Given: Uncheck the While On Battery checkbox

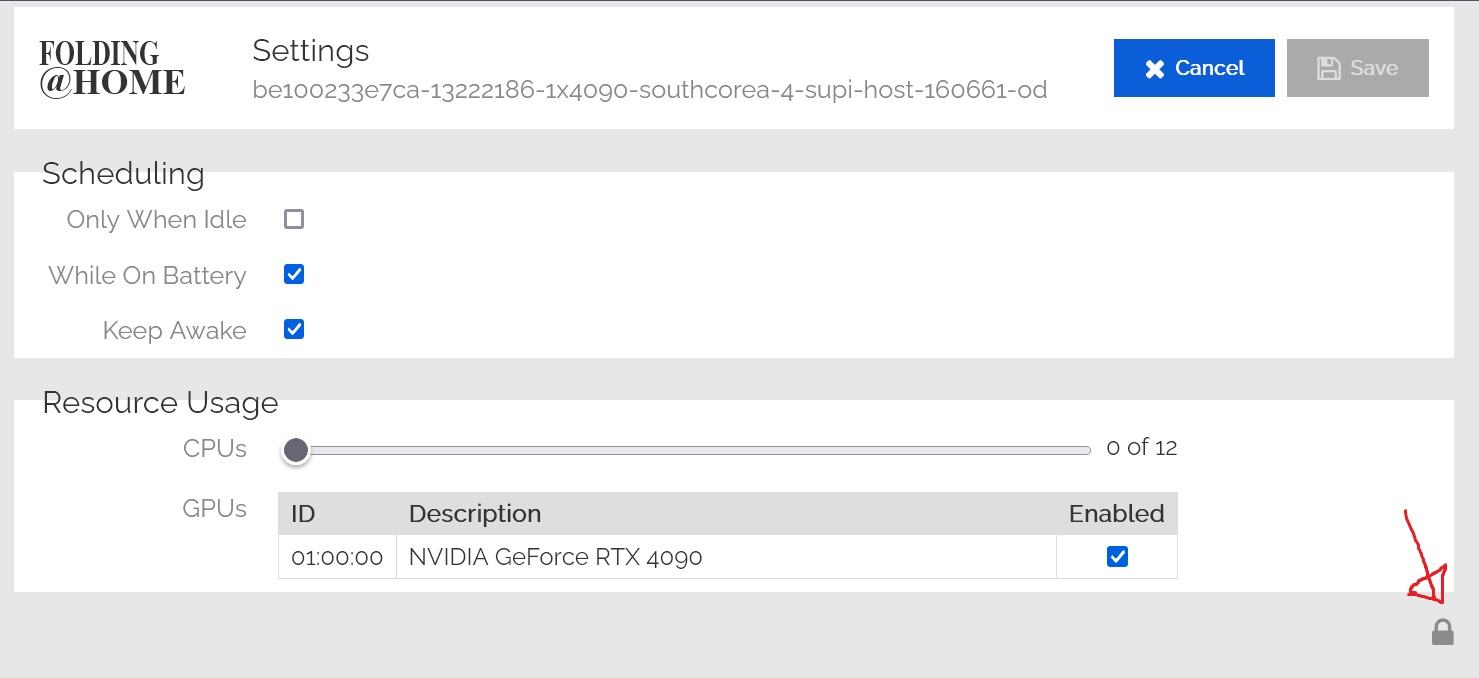Looking at the screenshot, I should (294, 274).
